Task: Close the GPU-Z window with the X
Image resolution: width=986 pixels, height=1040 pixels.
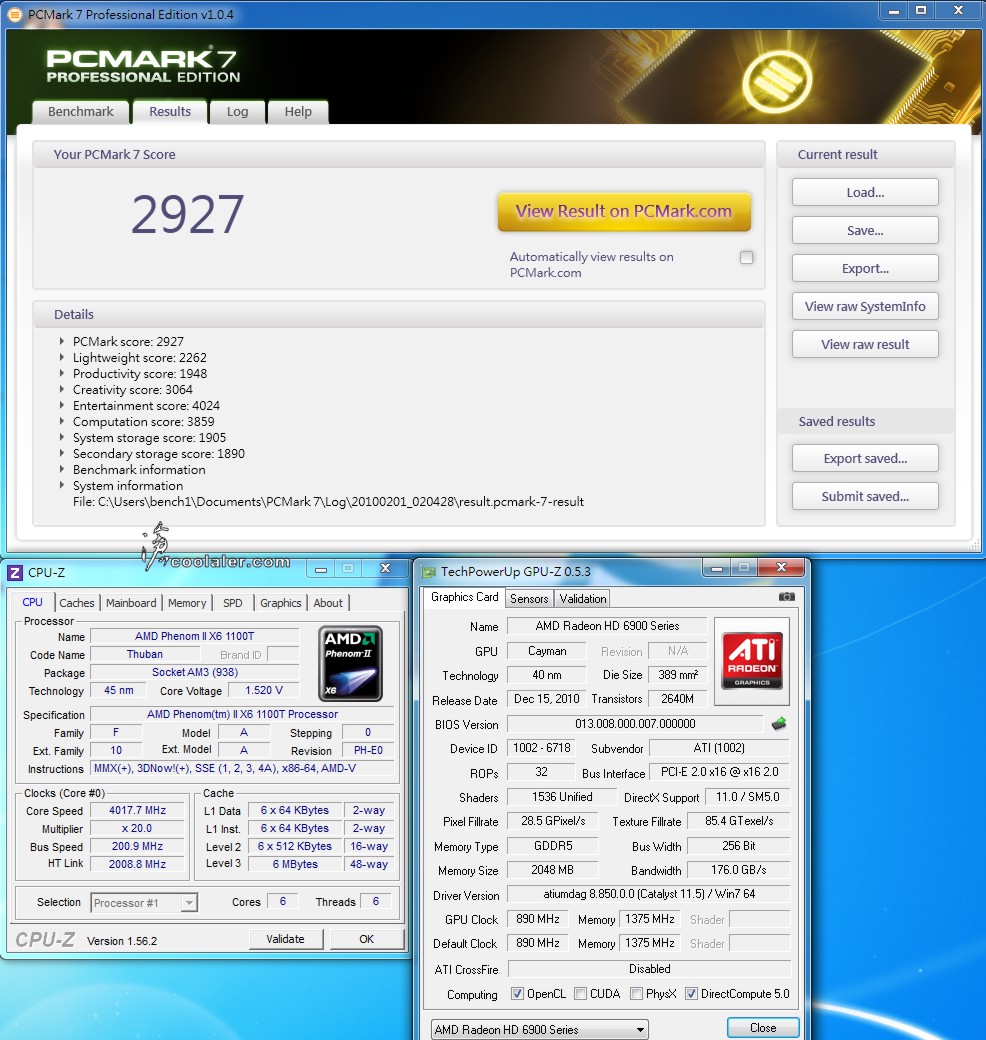Action: click(x=781, y=568)
